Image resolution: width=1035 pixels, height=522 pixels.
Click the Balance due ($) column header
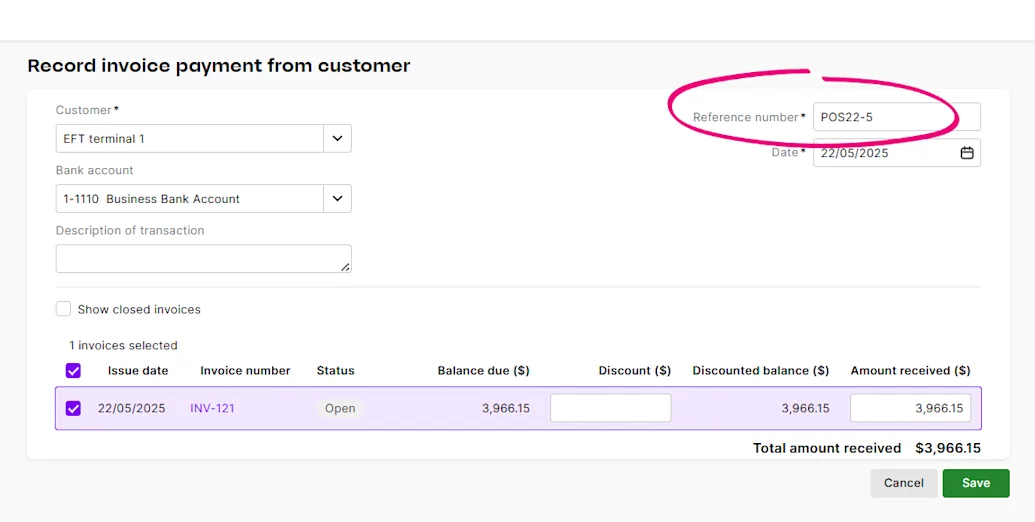[x=483, y=371]
